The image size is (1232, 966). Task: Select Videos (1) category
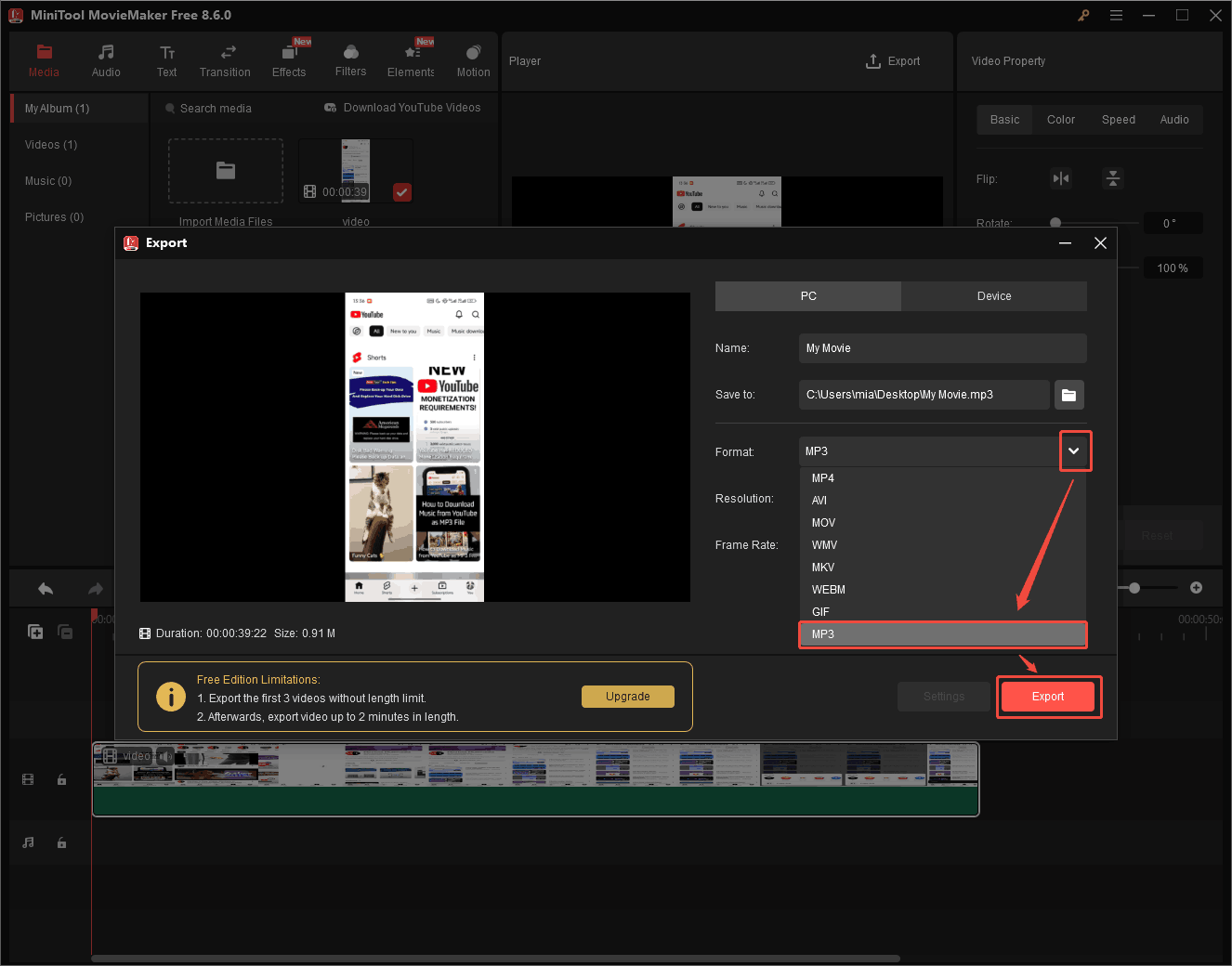pos(51,145)
